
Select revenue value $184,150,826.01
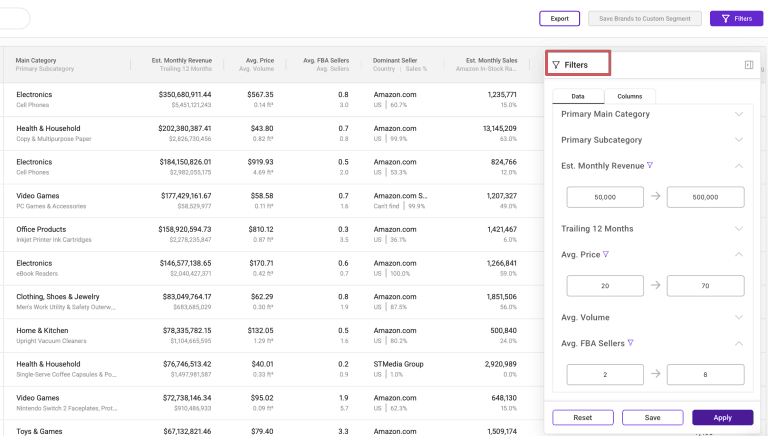pyautogui.click(x=185, y=162)
